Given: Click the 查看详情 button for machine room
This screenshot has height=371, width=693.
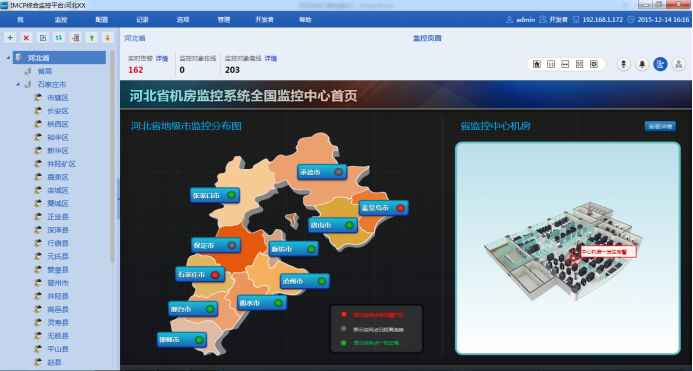Looking at the screenshot, I should pos(660,126).
